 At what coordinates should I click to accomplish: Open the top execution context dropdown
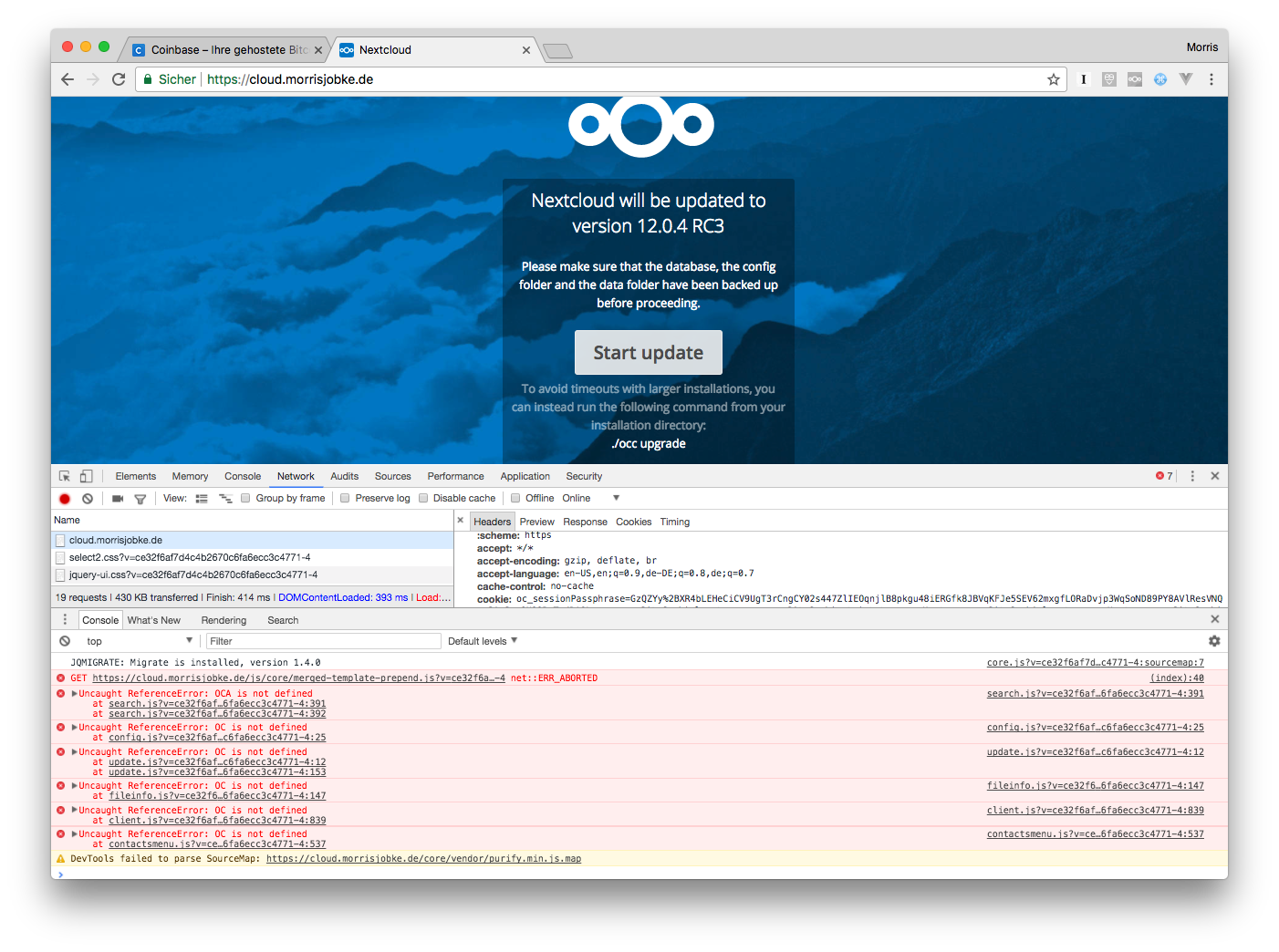139,641
